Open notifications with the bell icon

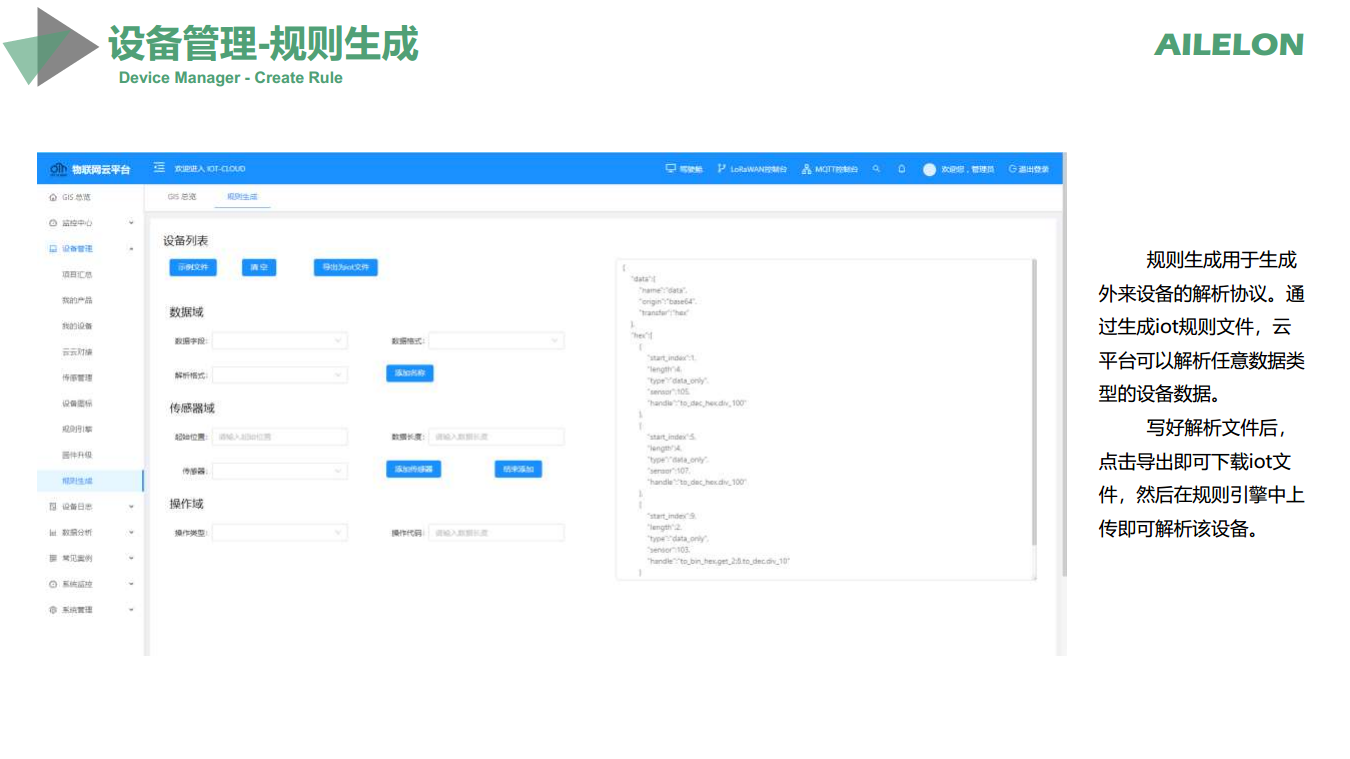pyautogui.click(x=901, y=169)
